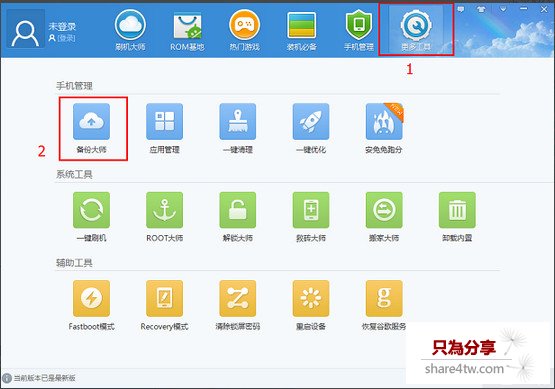The width and height of the screenshot is (555, 389).
Task: Open 卸载内置 trash can tool
Action: click(457, 210)
